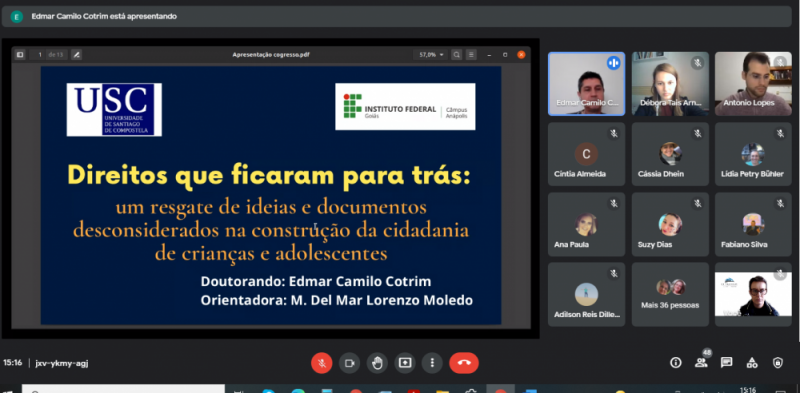
Task: Click 'Orientadora: M. Del Mar Lorenzo Moledo' text
Action: (x=337, y=300)
